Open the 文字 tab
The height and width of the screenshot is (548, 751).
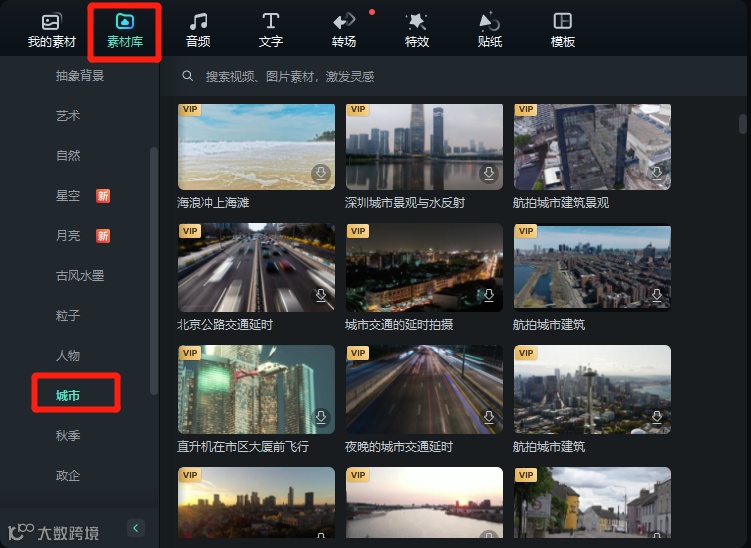coord(271,31)
